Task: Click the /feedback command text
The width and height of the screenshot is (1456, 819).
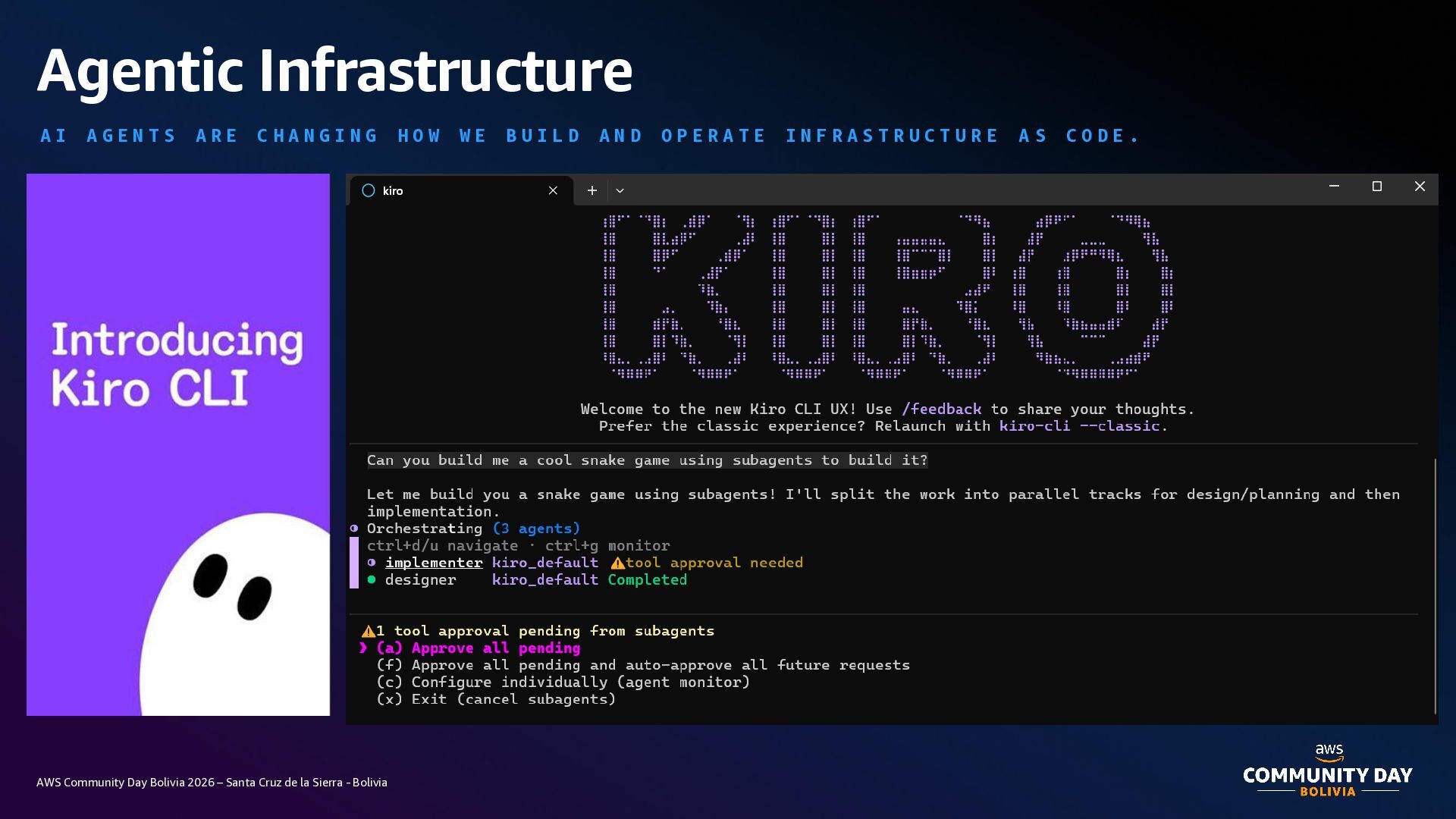Action: pos(941,409)
